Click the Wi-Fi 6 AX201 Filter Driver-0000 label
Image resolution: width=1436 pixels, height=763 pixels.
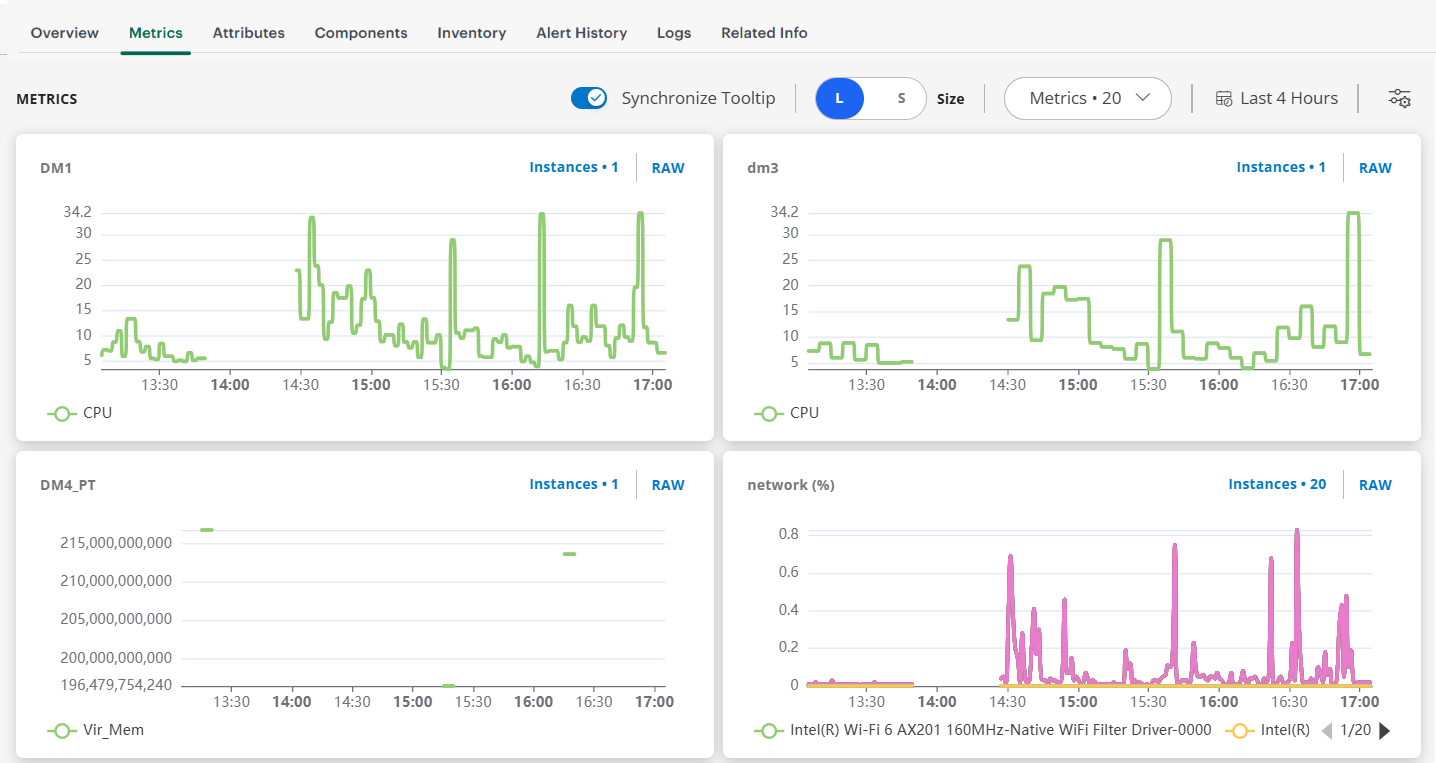(1001, 730)
